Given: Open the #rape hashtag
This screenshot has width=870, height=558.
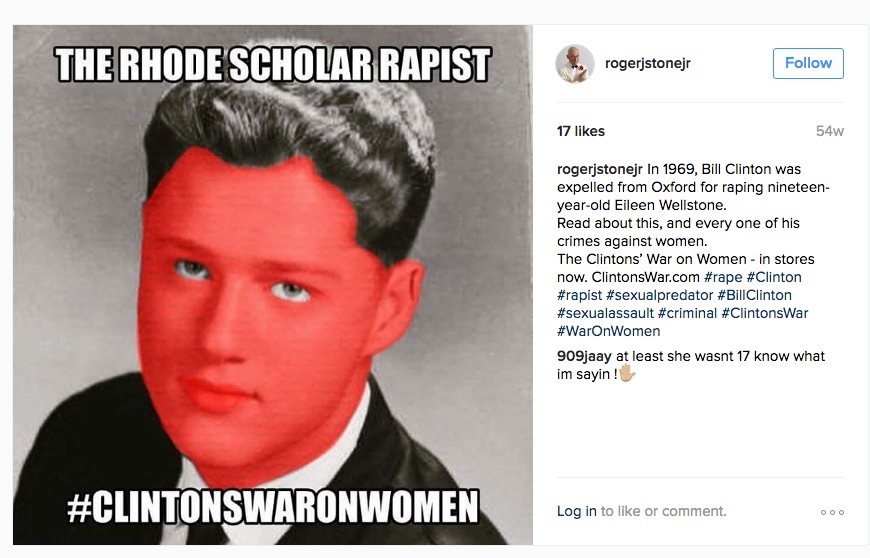Looking at the screenshot, I should [723, 277].
